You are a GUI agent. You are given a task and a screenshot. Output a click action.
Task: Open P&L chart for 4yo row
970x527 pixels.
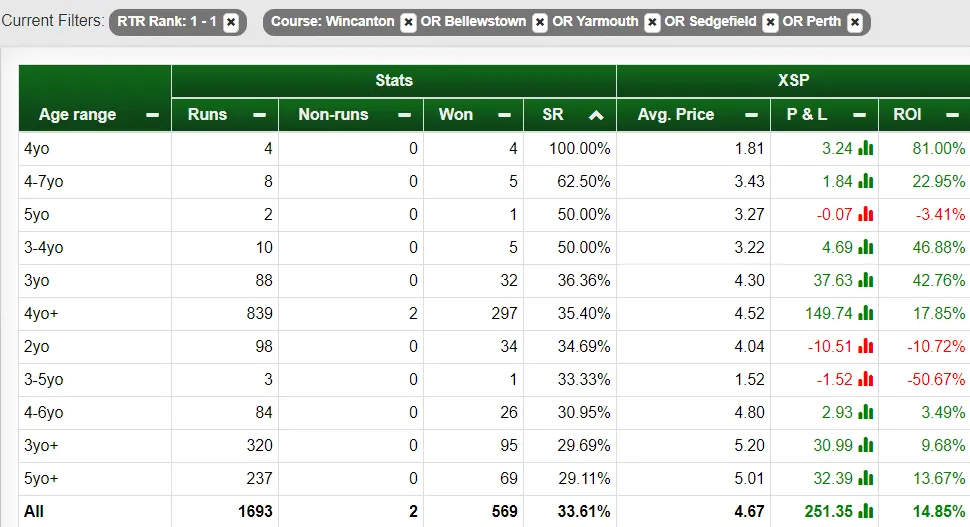click(865, 148)
